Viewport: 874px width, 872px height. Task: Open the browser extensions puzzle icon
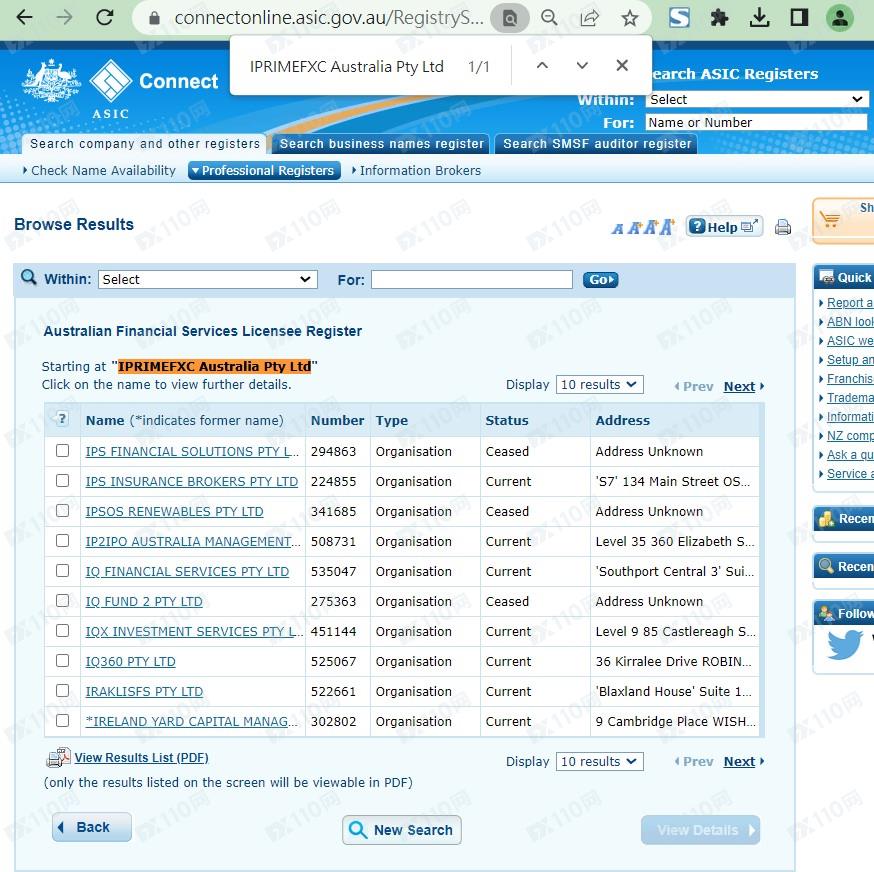(x=719, y=18)
